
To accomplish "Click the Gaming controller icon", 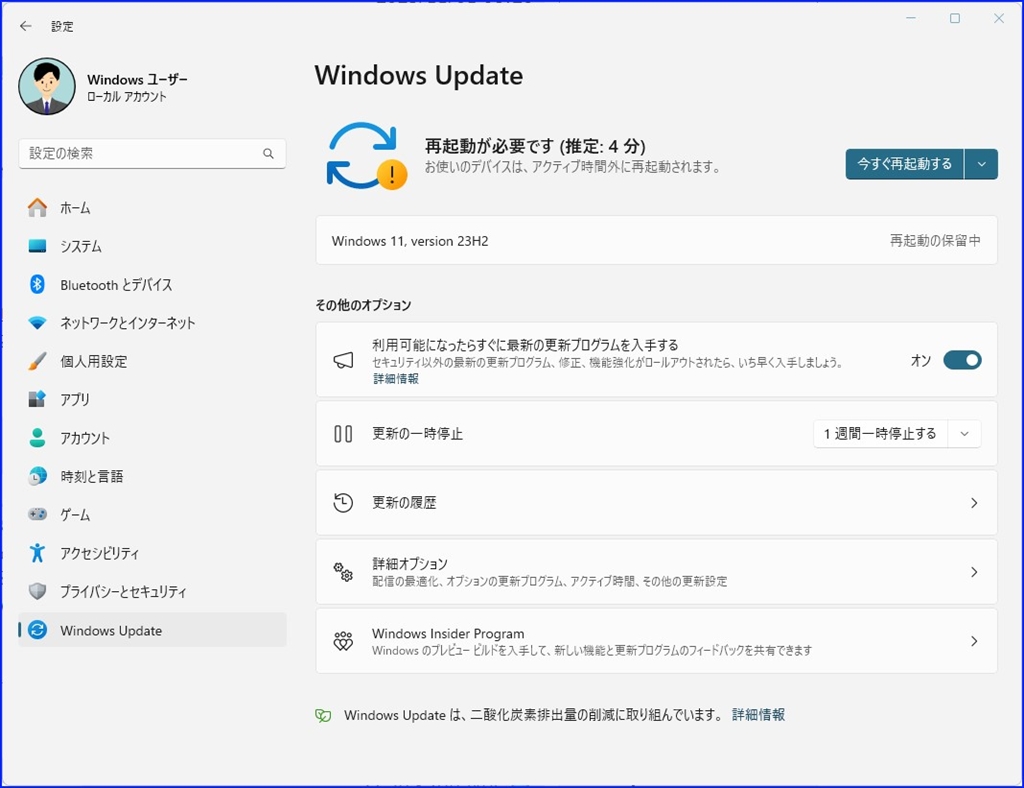I will [37, 514].
